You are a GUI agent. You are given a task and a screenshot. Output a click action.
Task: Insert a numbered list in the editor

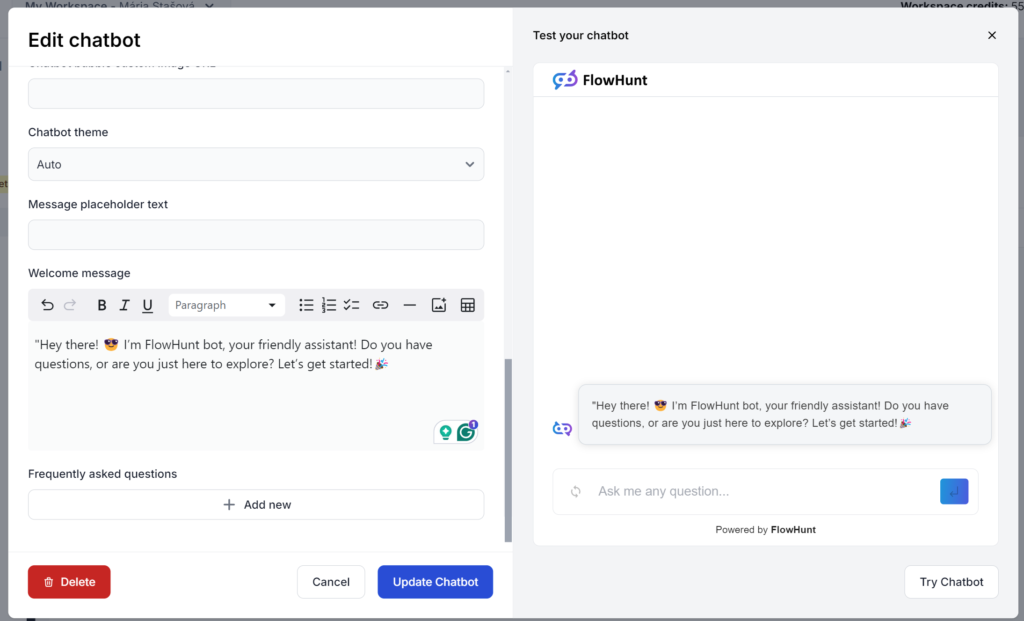click(327, 305)
